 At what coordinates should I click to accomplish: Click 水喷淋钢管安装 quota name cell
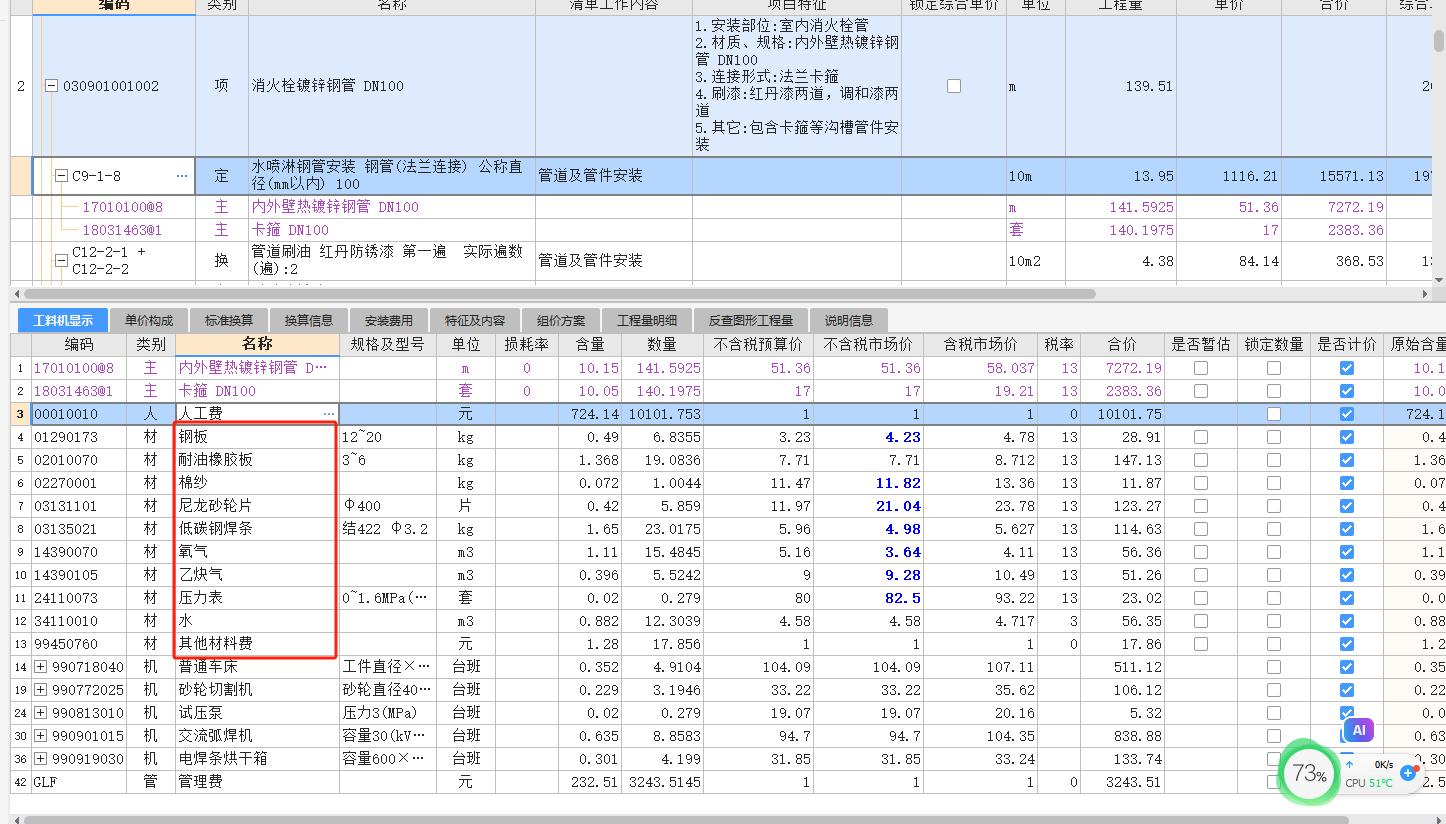click(392, 176)
